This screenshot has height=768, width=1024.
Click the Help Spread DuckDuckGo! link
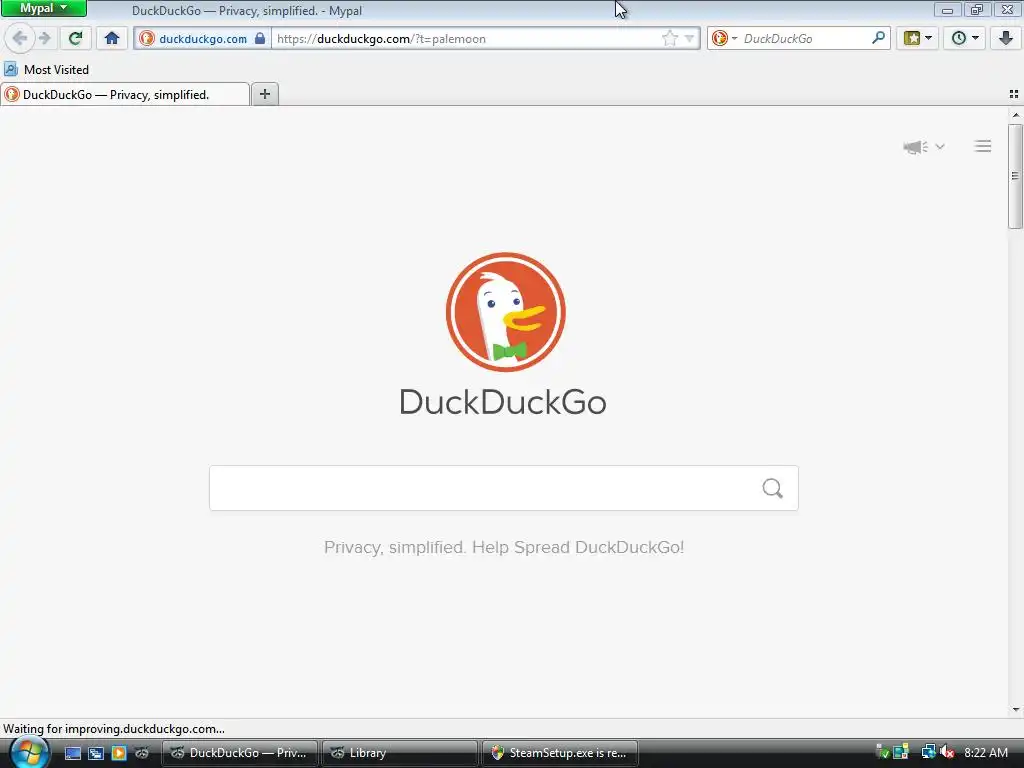578,547
